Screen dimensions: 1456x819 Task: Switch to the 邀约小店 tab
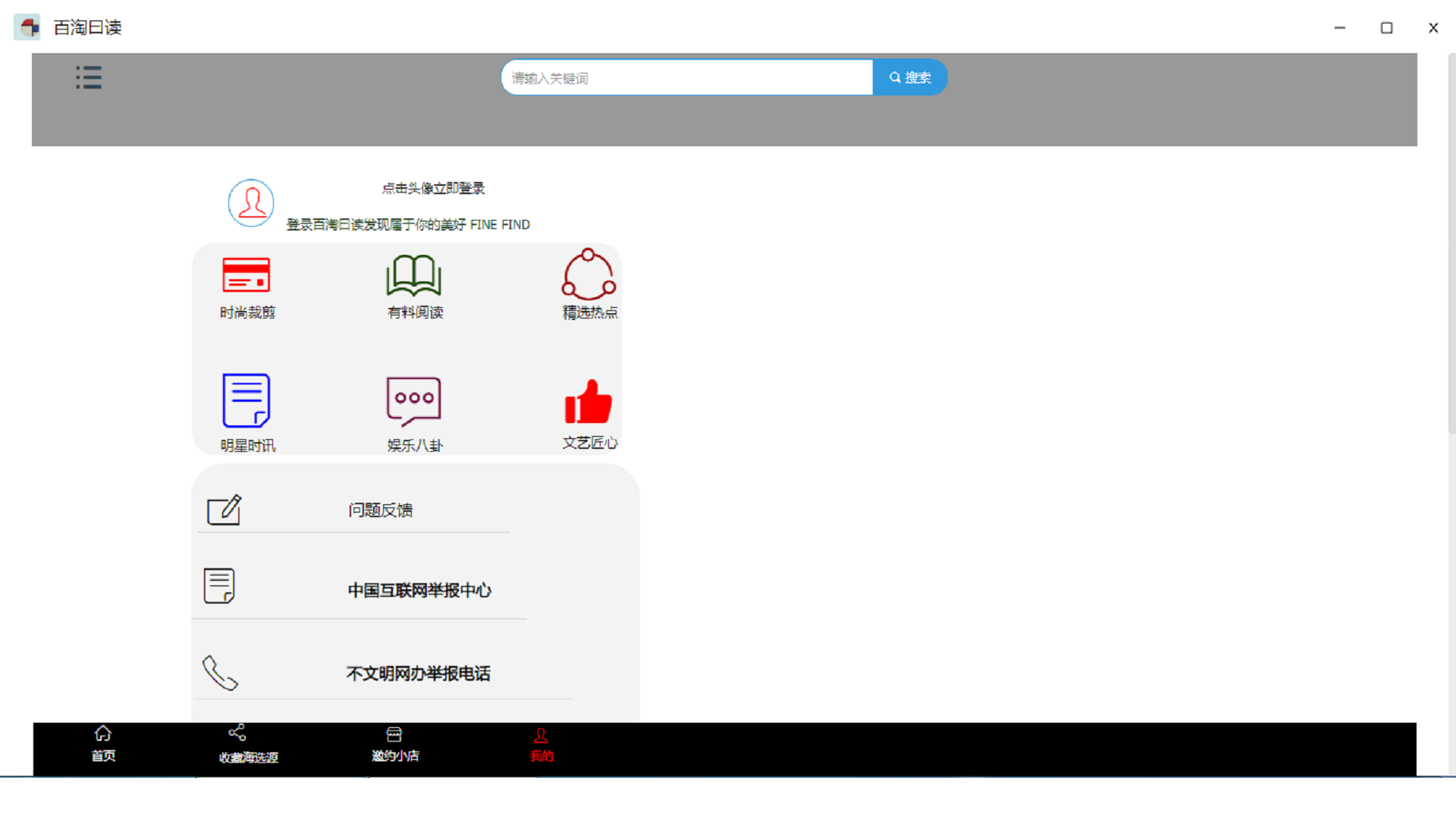[395, 744]
